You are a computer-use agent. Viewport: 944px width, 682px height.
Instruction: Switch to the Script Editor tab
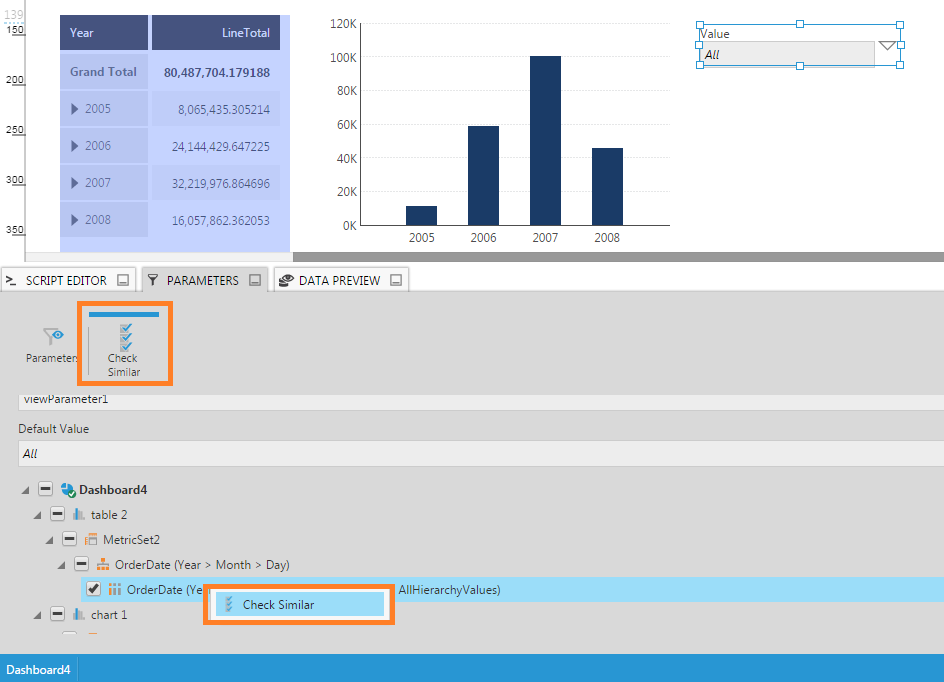point(60,280)
